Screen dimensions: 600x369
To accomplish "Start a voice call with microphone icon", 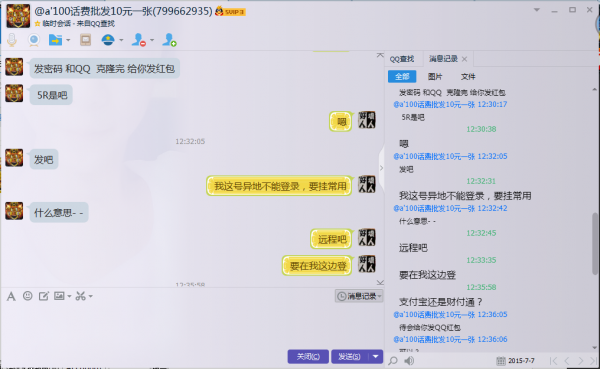I will coord(12,40).
